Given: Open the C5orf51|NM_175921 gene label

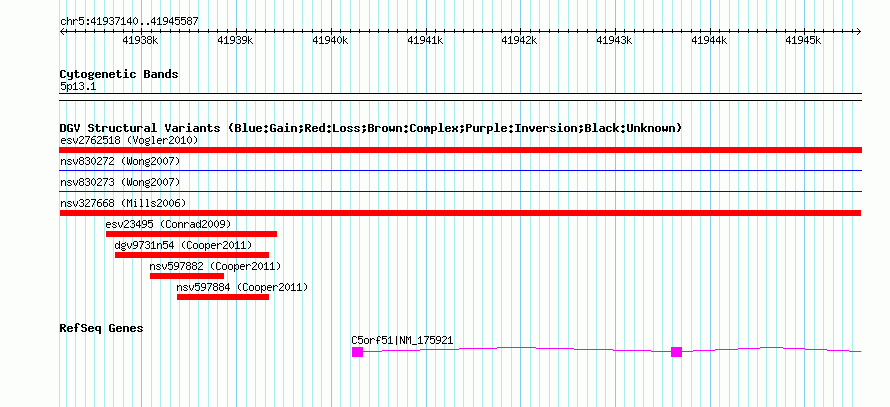Looking at the screenshot, I should tap(402, 341).
